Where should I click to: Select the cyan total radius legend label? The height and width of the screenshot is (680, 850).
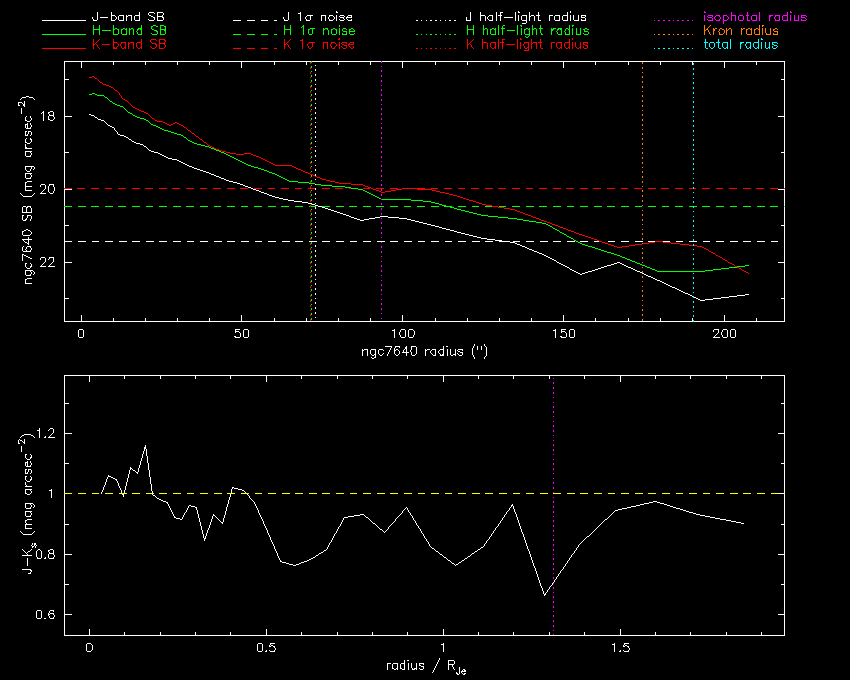[740, 45]
